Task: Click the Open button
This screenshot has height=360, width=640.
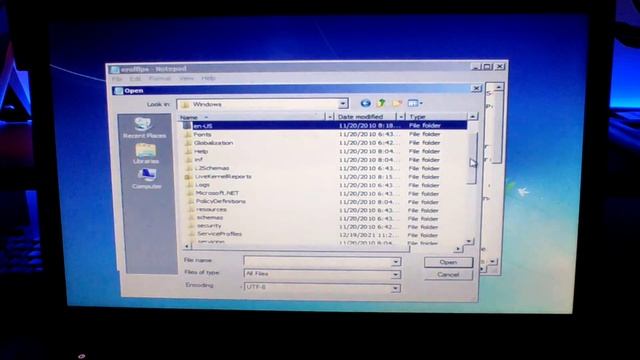Action: click(448, 262)
